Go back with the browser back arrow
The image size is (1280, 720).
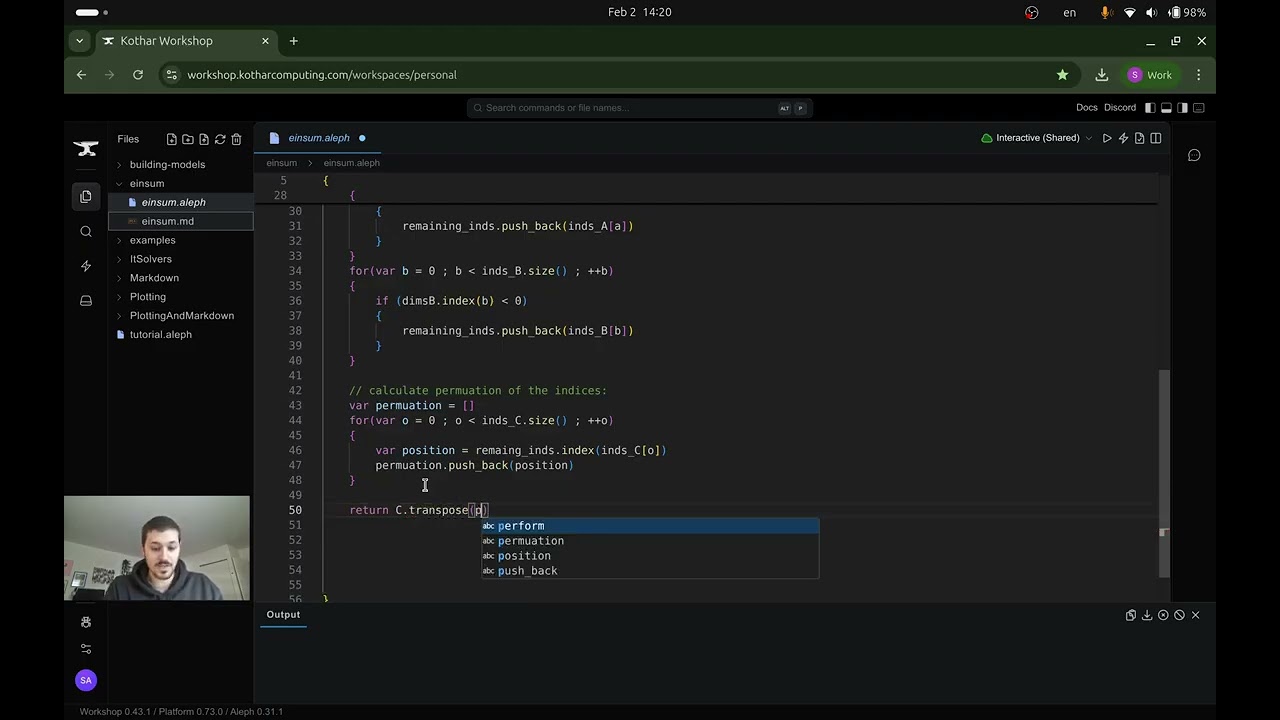point(82,75)
